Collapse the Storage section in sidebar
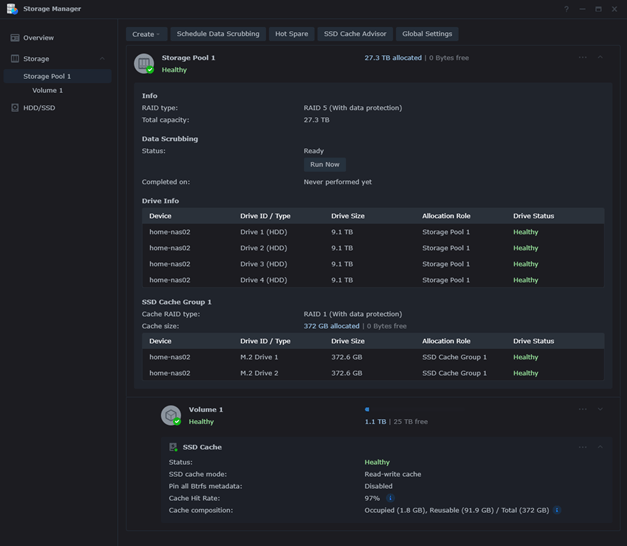Image resolution: width=627 pixels, height=546 pixels. (x=102, y=59)
